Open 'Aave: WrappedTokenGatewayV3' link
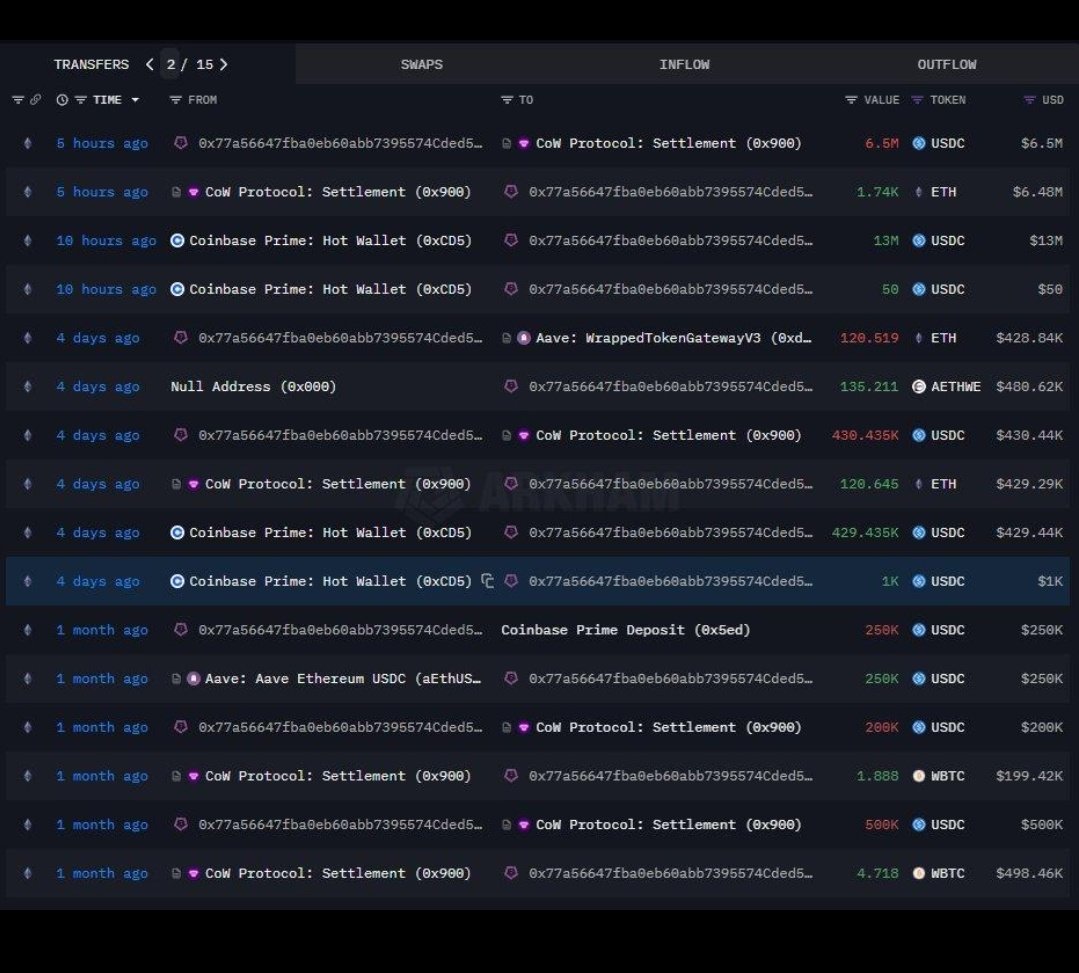This screenshot has width=1079, height=973. pos(674,338)
